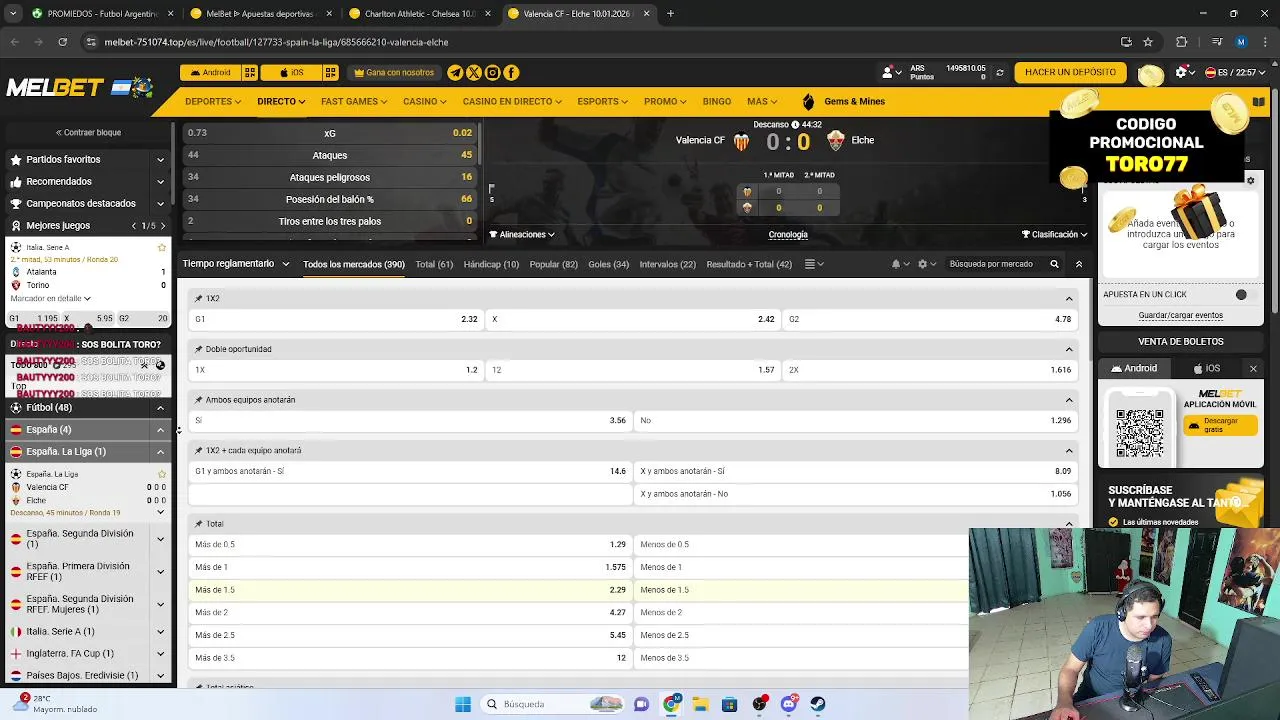Favorite Valencia CF vs Elche with its star icon
Viewport: 1280px width, 720px height.
(160, 474)
